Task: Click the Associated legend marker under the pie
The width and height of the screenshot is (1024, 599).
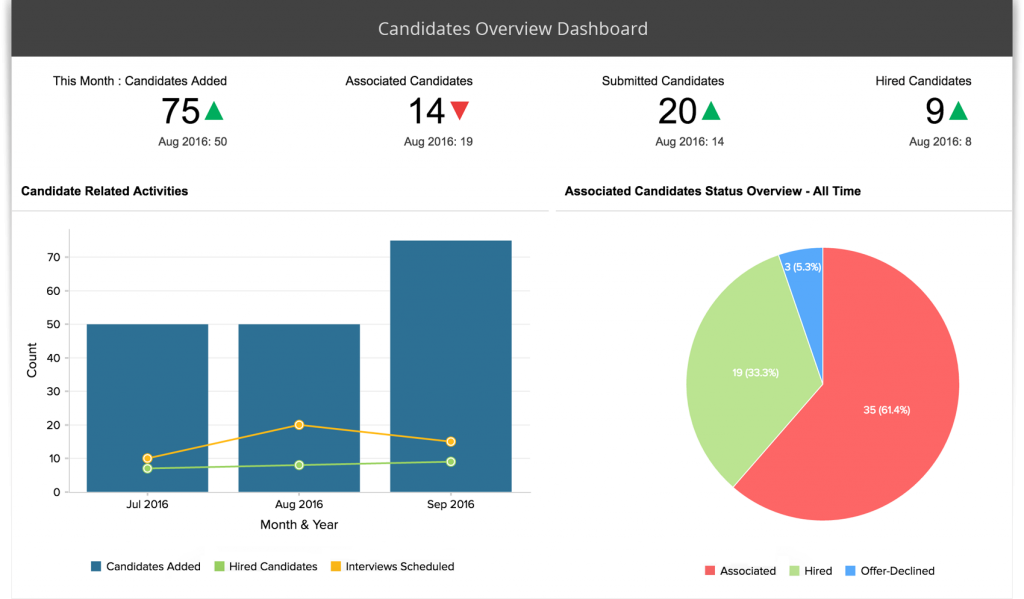Action: pos(712,570)
